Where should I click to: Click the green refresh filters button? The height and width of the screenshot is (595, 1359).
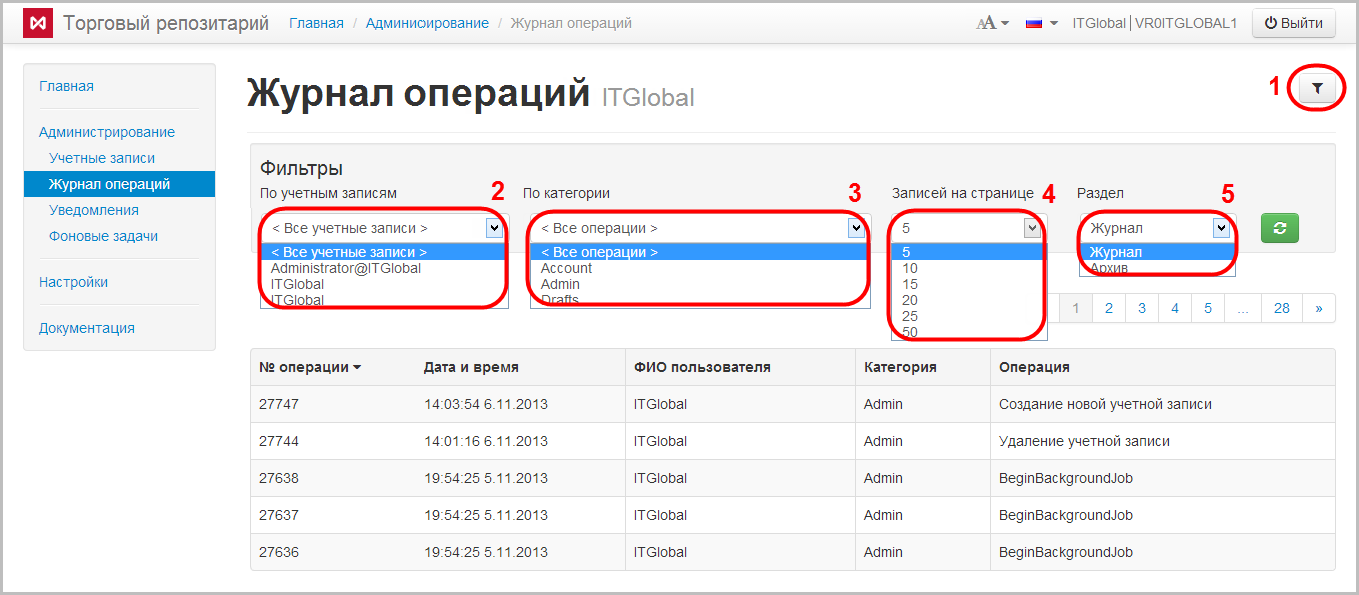click(x=1279, y=228)
